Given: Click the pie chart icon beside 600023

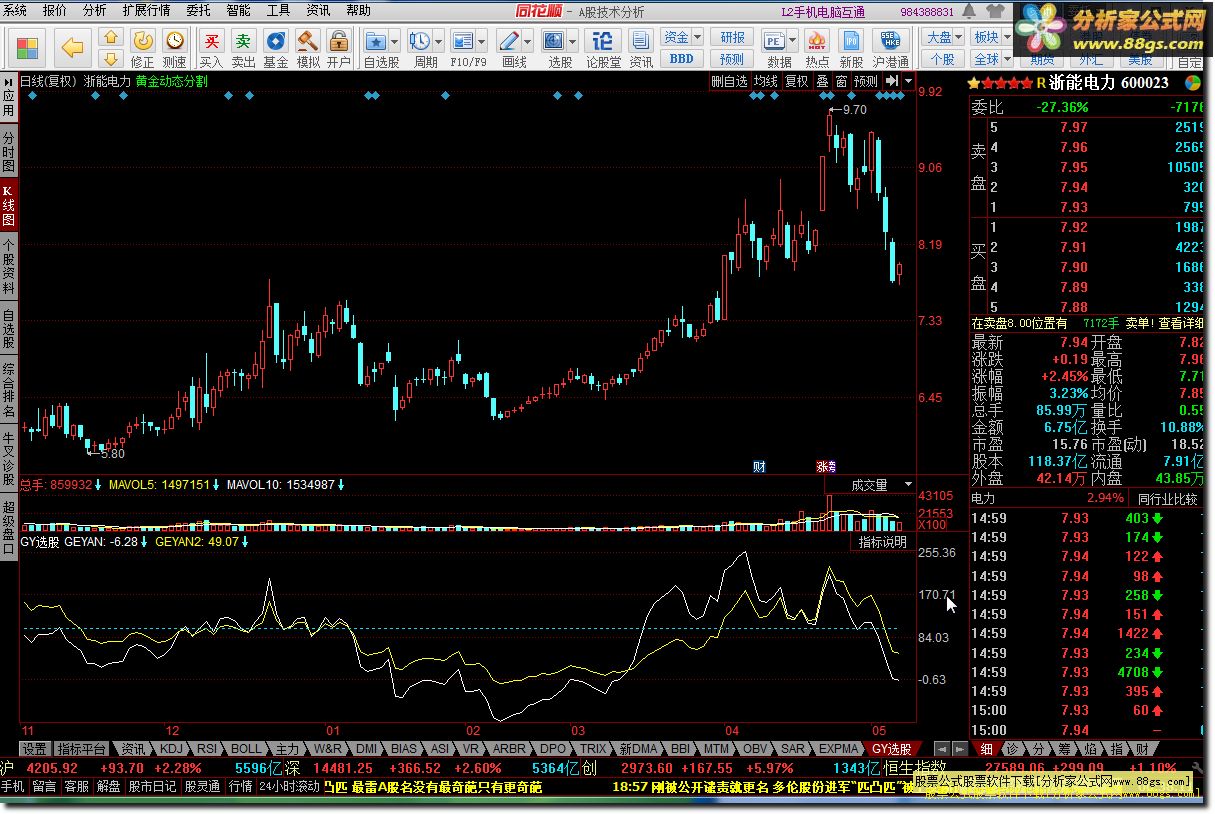Looking at the screenshot, I should (x=1192, y=83).
